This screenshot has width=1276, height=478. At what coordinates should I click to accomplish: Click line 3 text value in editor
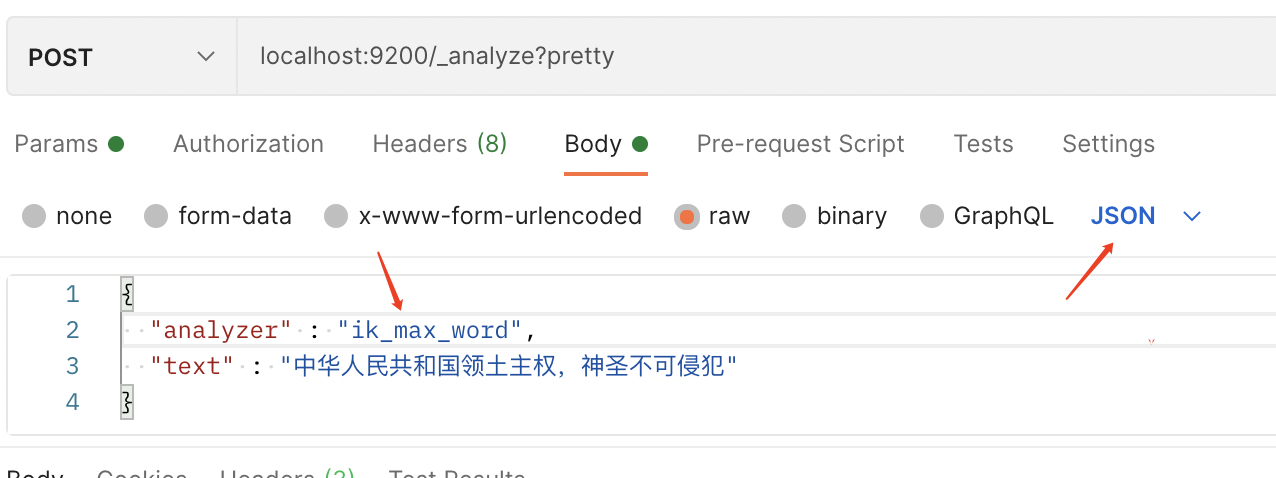pos(508,367)
